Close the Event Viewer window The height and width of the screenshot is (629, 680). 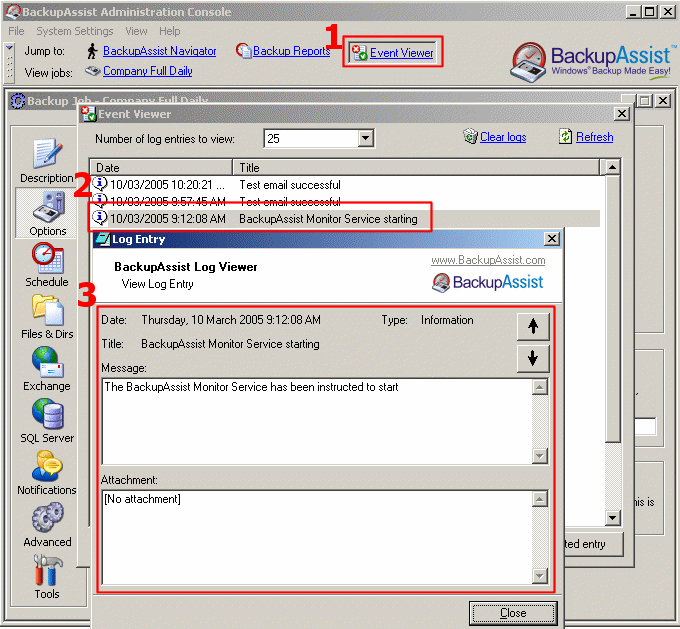(x=622, y=114)
